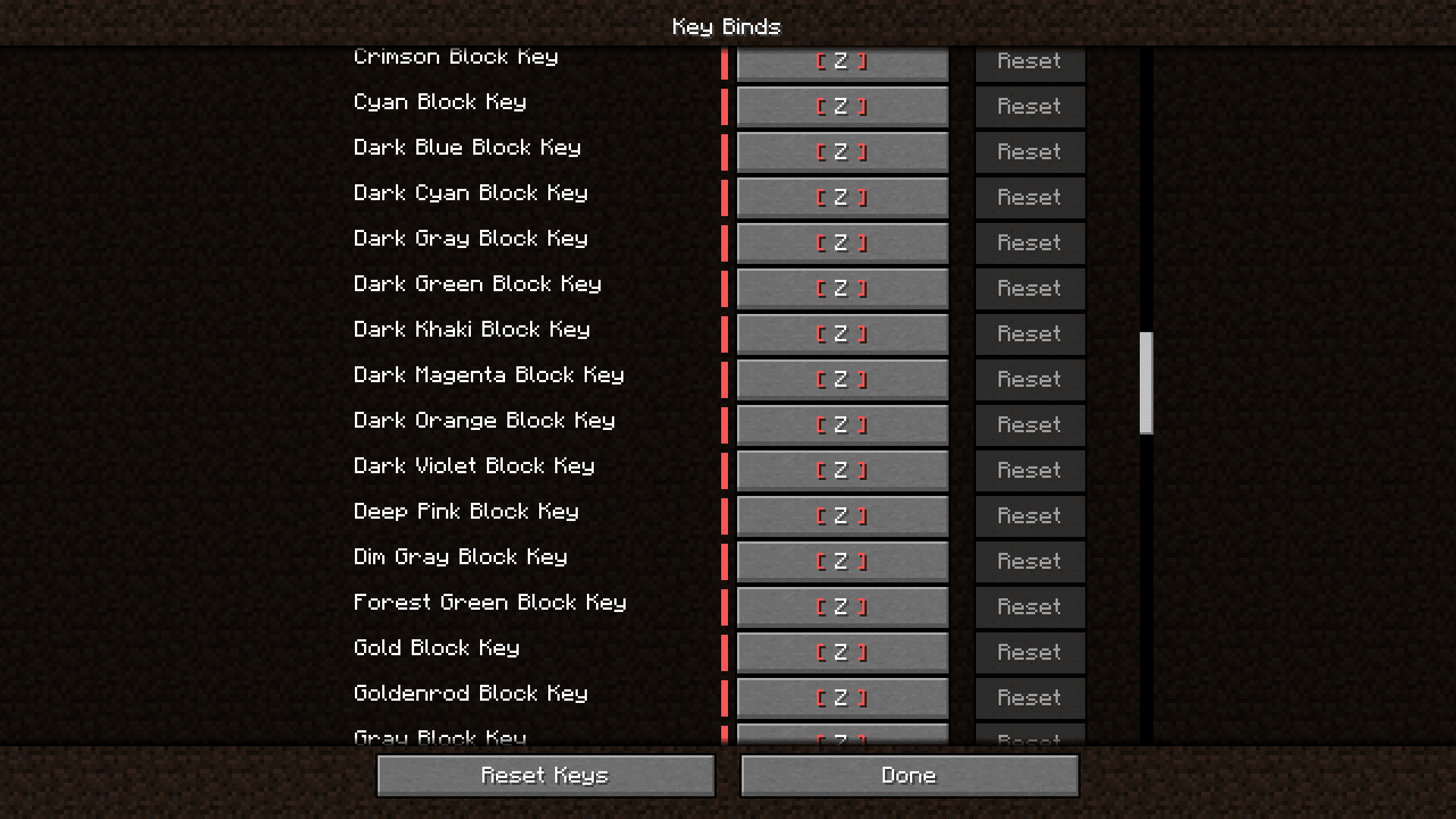Image resolution: width=1456 pixels, height=819 pixels.
Task: Click Reset button for Gold Block Key
Action: (x=1026, y=651)
